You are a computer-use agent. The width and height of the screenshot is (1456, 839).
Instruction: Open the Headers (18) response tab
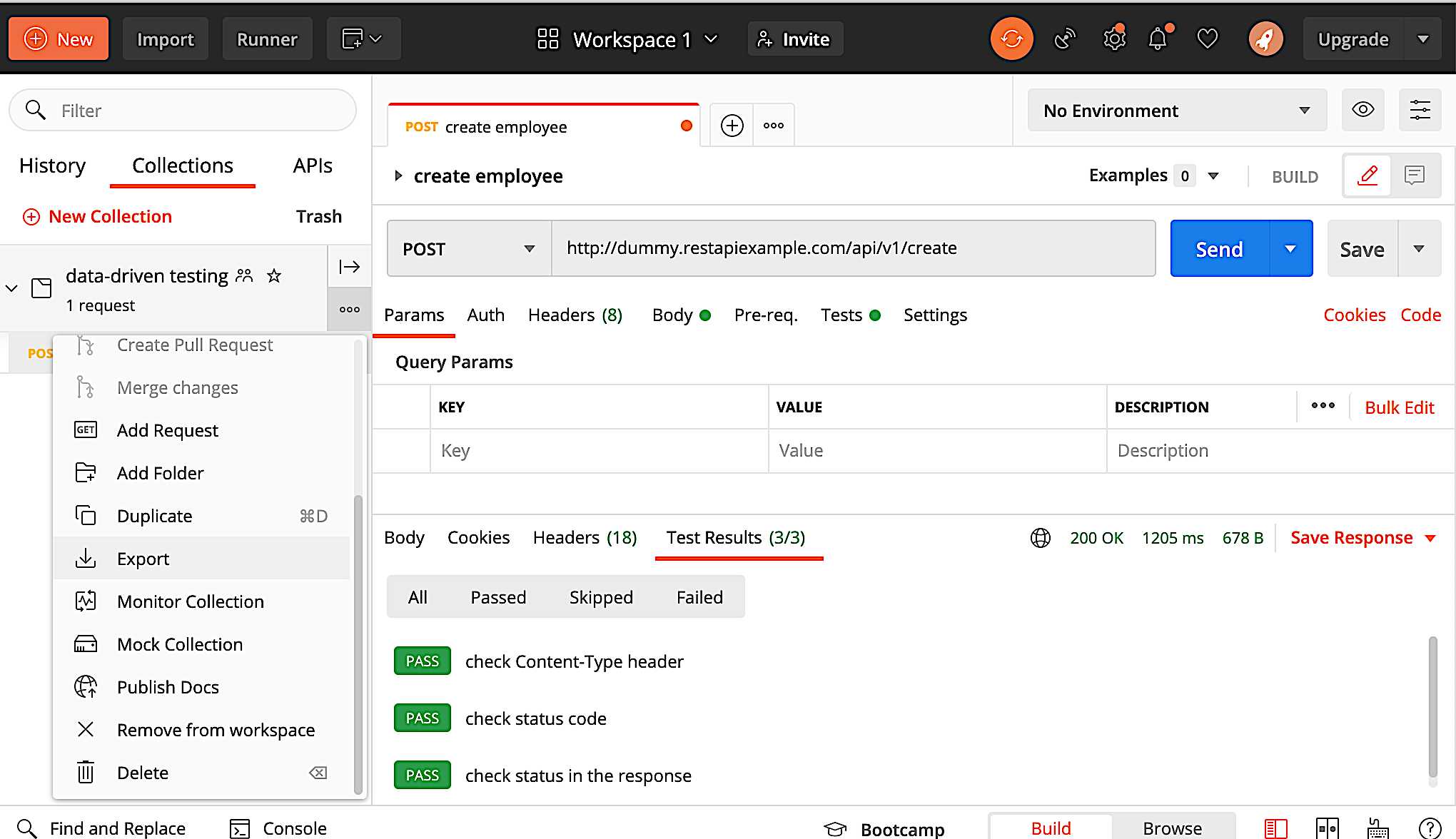coord(585,537)
